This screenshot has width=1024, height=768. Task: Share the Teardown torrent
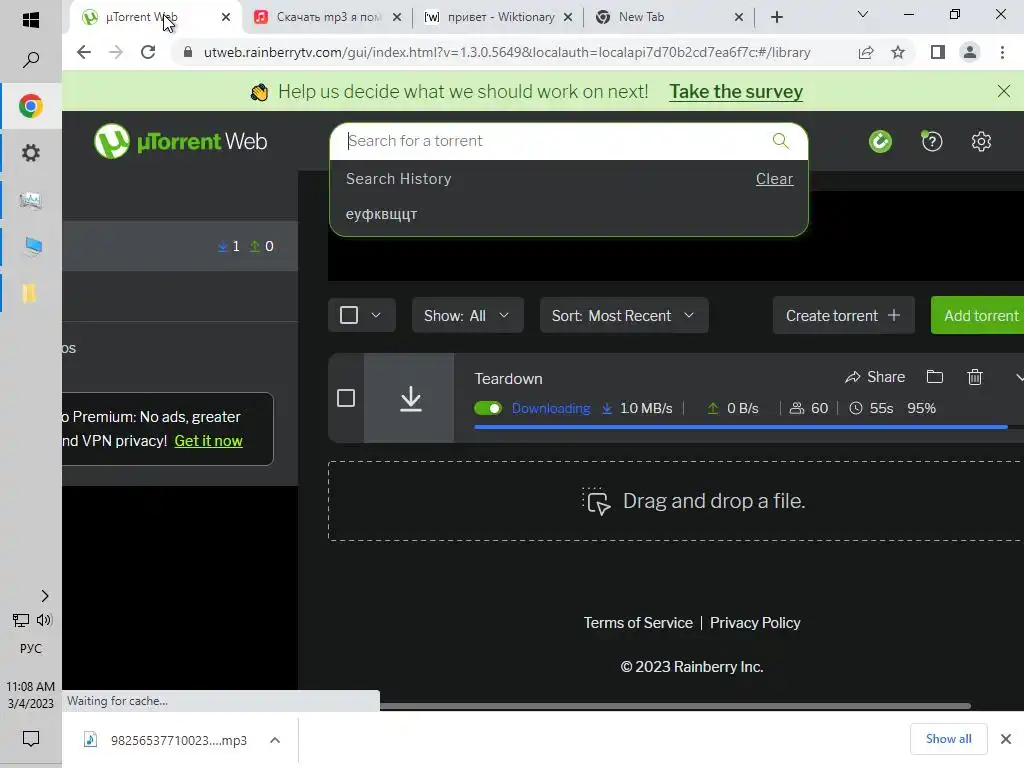[875, 377]
